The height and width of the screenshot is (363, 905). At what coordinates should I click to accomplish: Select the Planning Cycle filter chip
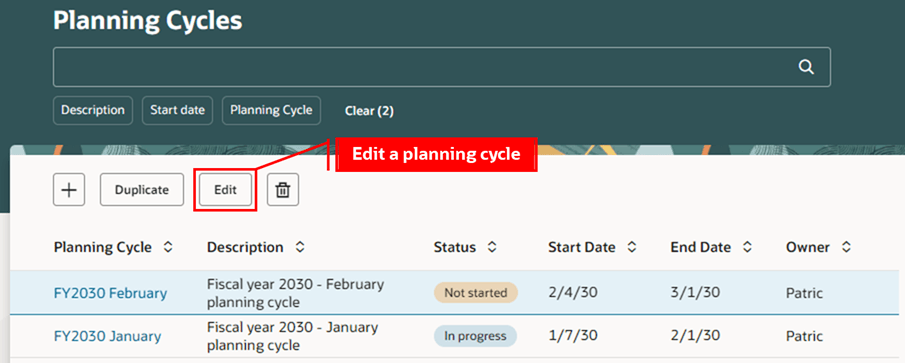(271, 110)
